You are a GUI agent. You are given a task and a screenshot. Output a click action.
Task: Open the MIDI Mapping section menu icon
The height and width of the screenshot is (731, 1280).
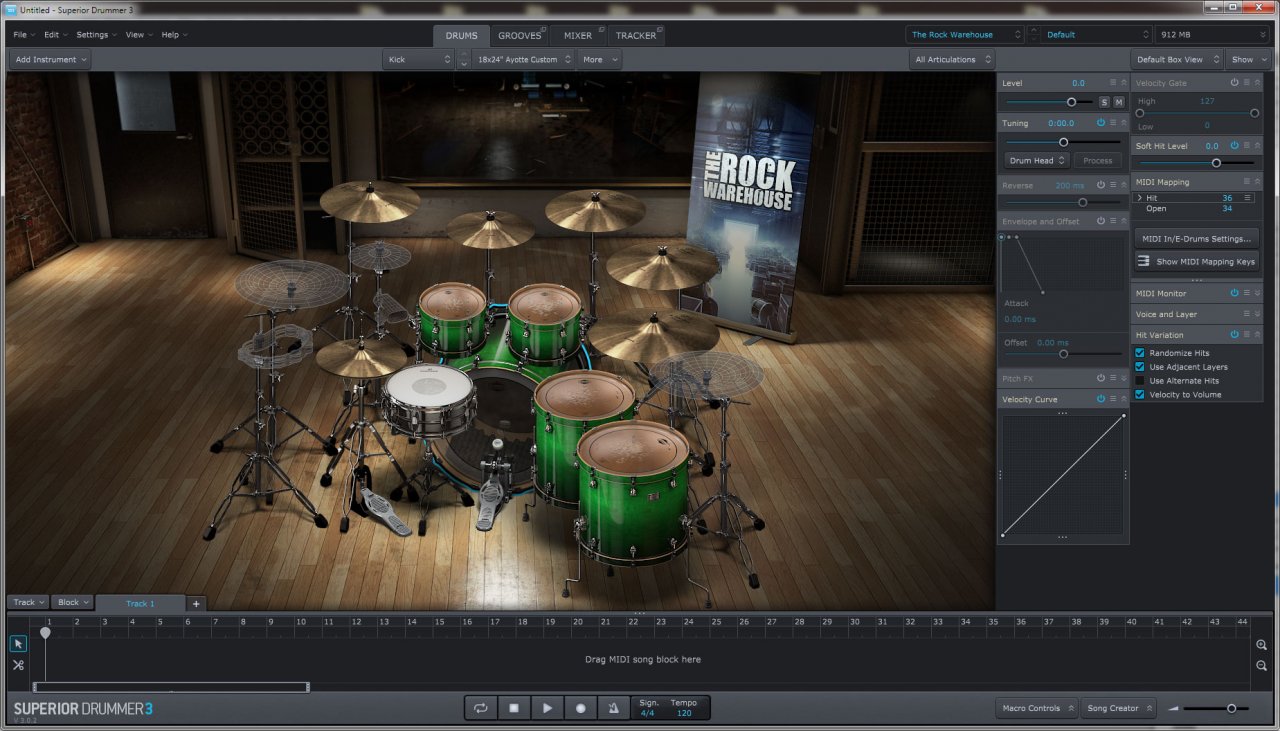point(1247,182)
